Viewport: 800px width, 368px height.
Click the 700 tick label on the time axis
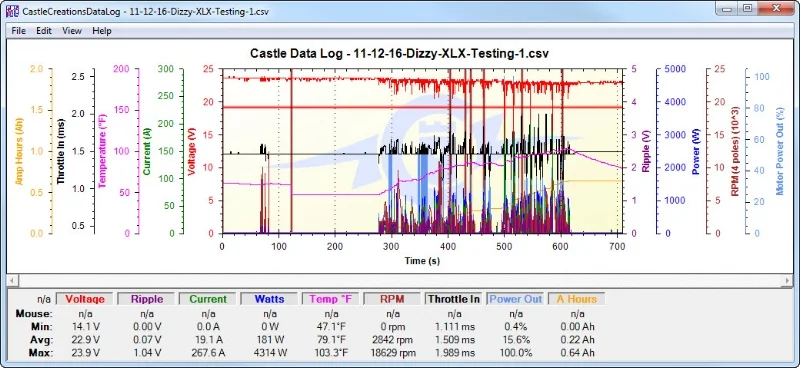click(617, 247)
